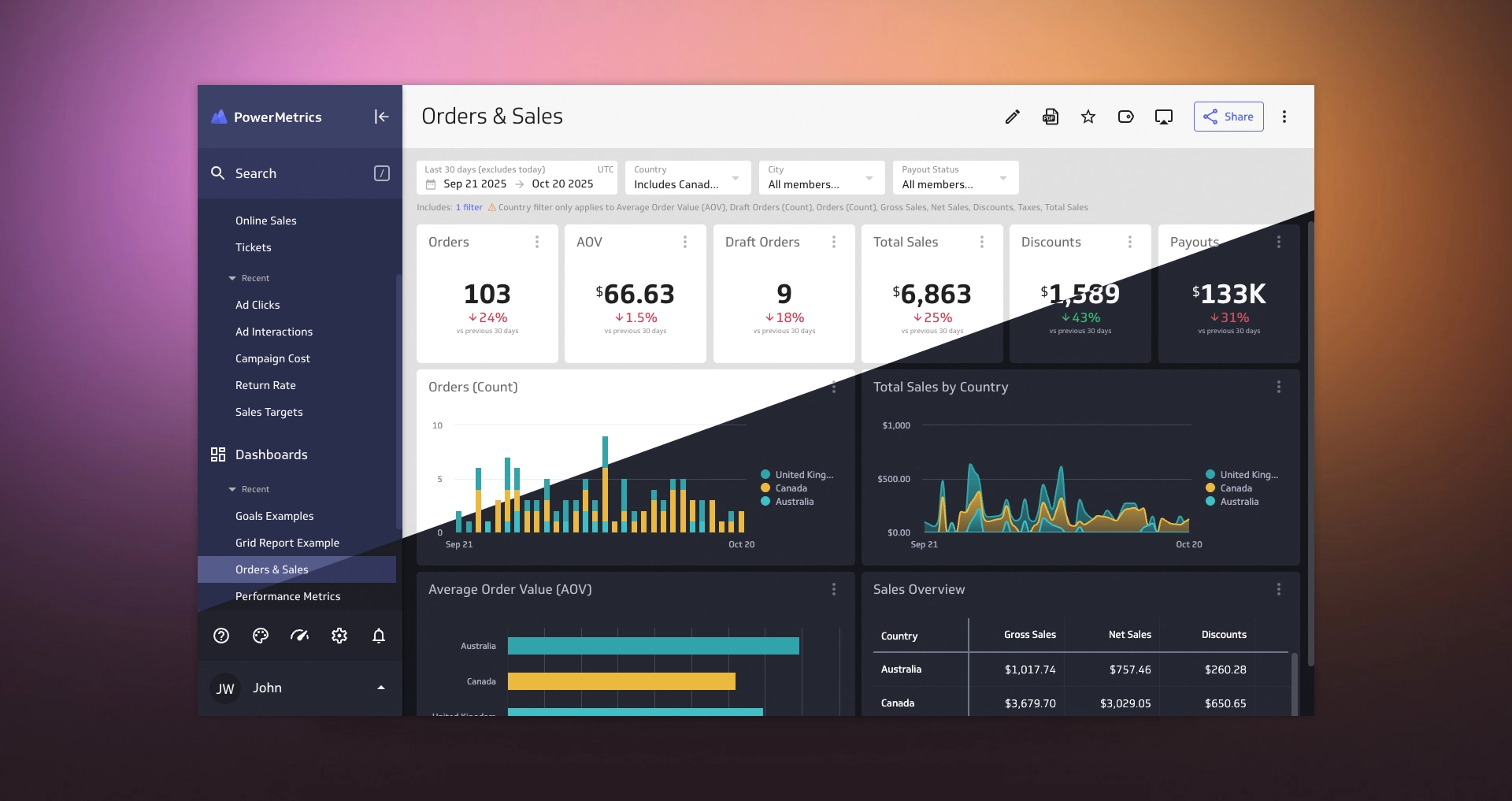Open the help question mark icon
Image resolution: width=1512 pixels, height=801 pixels.
221,636
